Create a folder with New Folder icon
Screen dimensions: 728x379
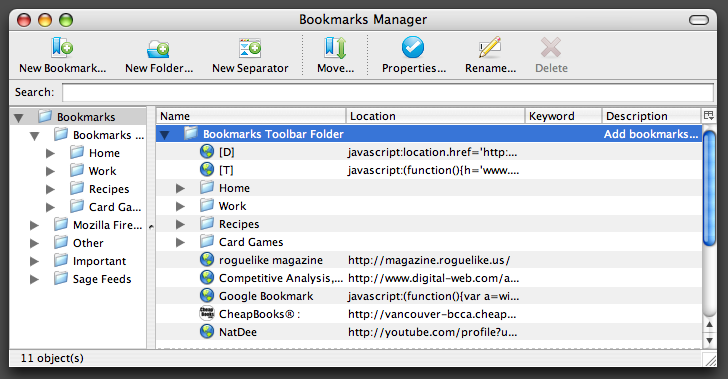(x=158, y=48)
